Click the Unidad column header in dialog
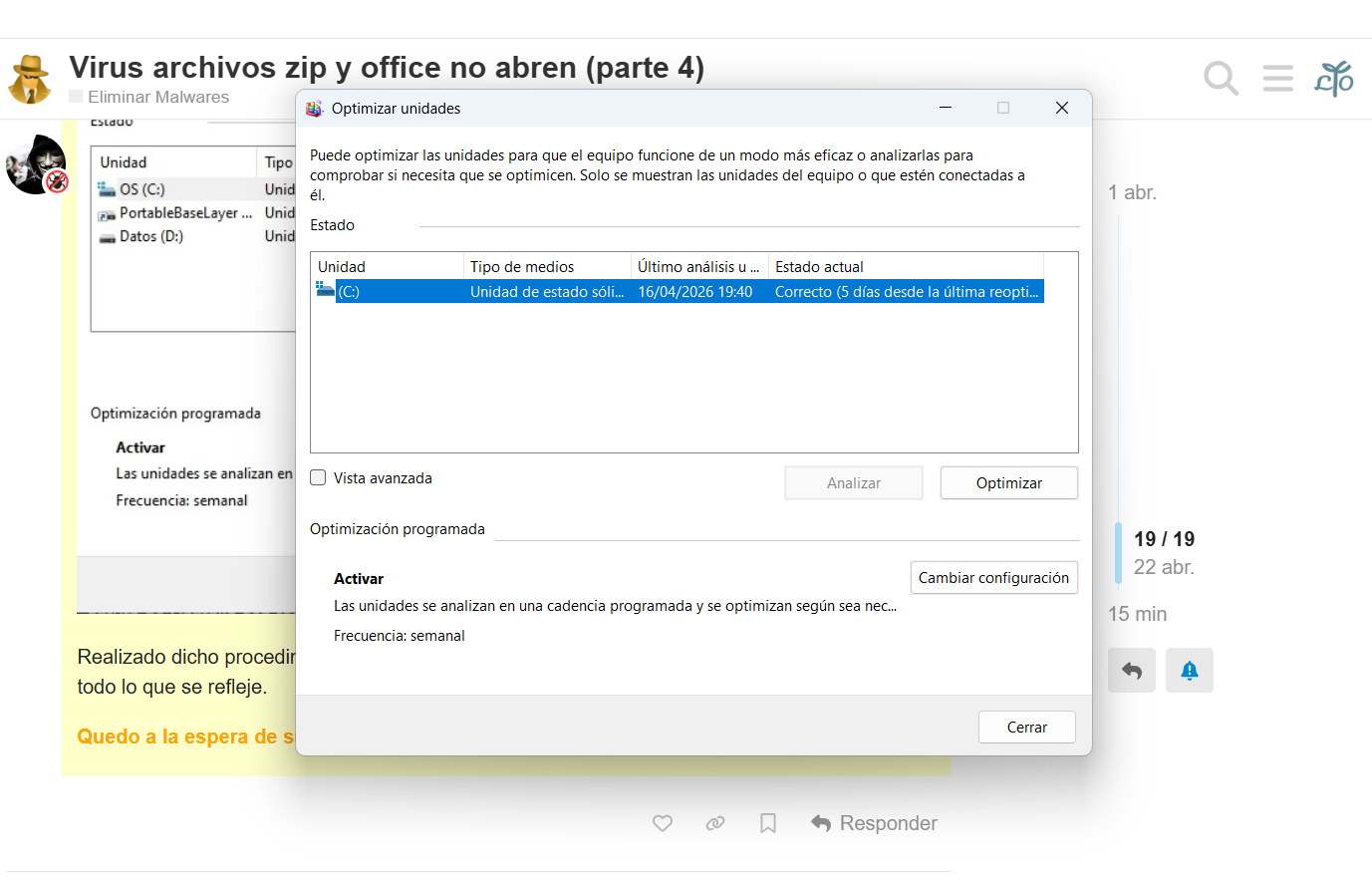Screen dimensions: 1372x884 pos(388,267)
